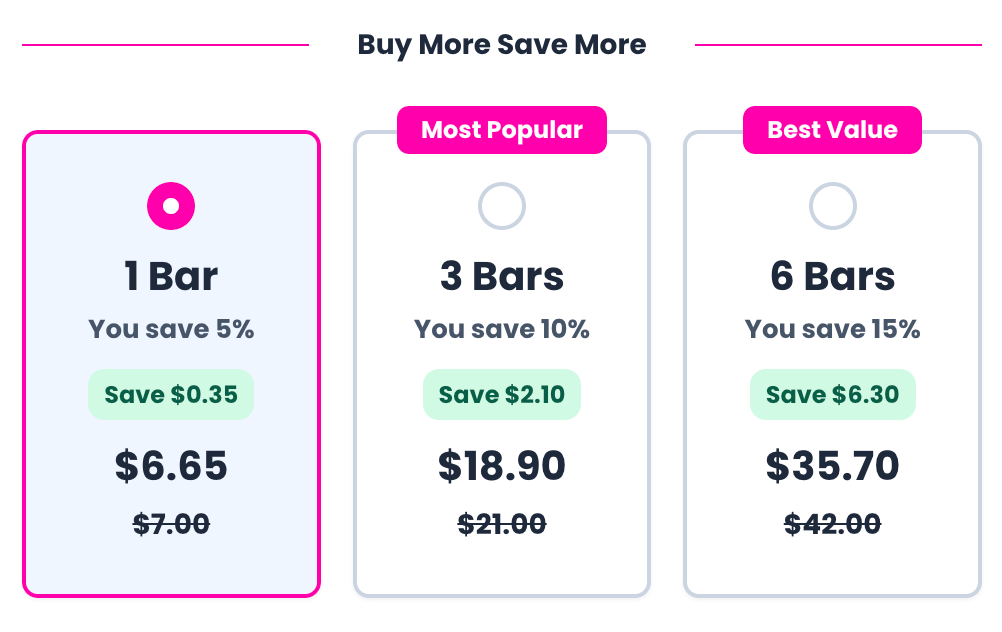Click the crossed-out $21.00 price
Image resolution: width=1002 pixels, height=632 pixels.
[502, 524]
